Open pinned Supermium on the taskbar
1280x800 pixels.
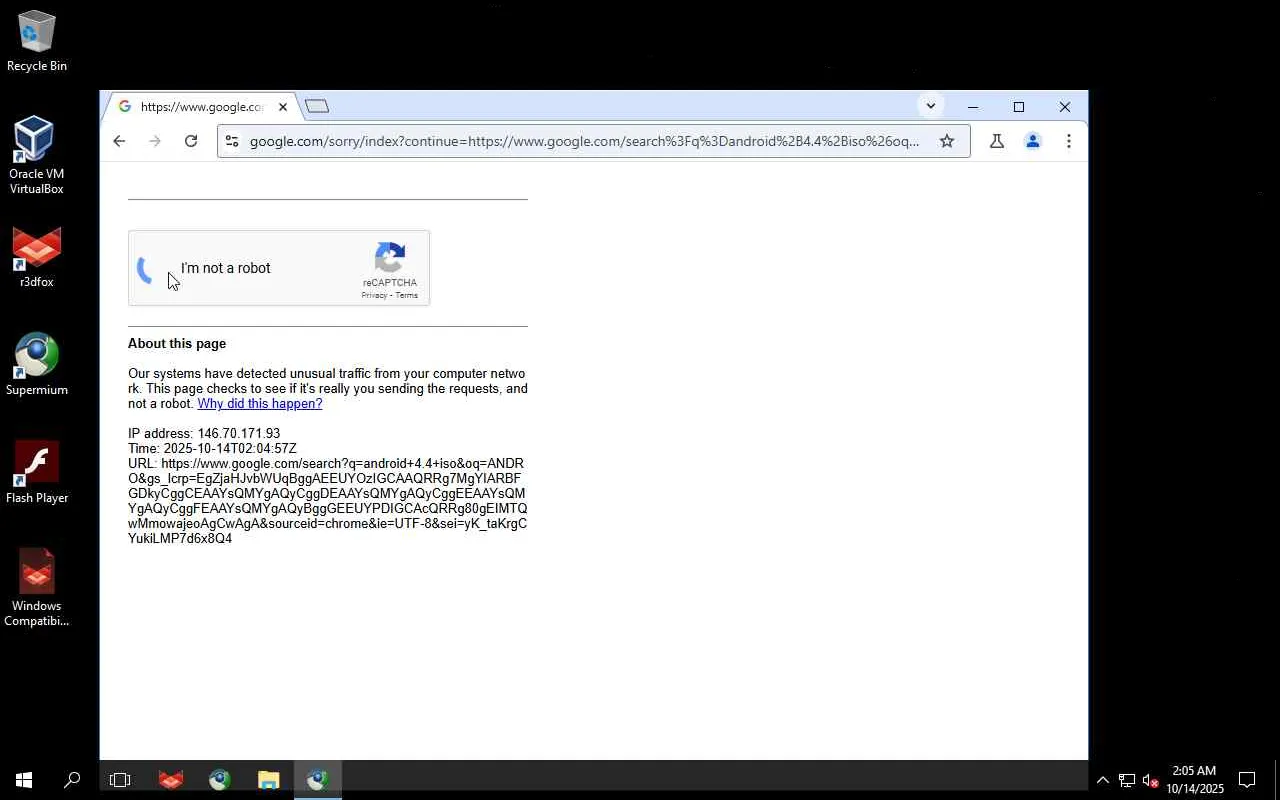tap(220, 780)
